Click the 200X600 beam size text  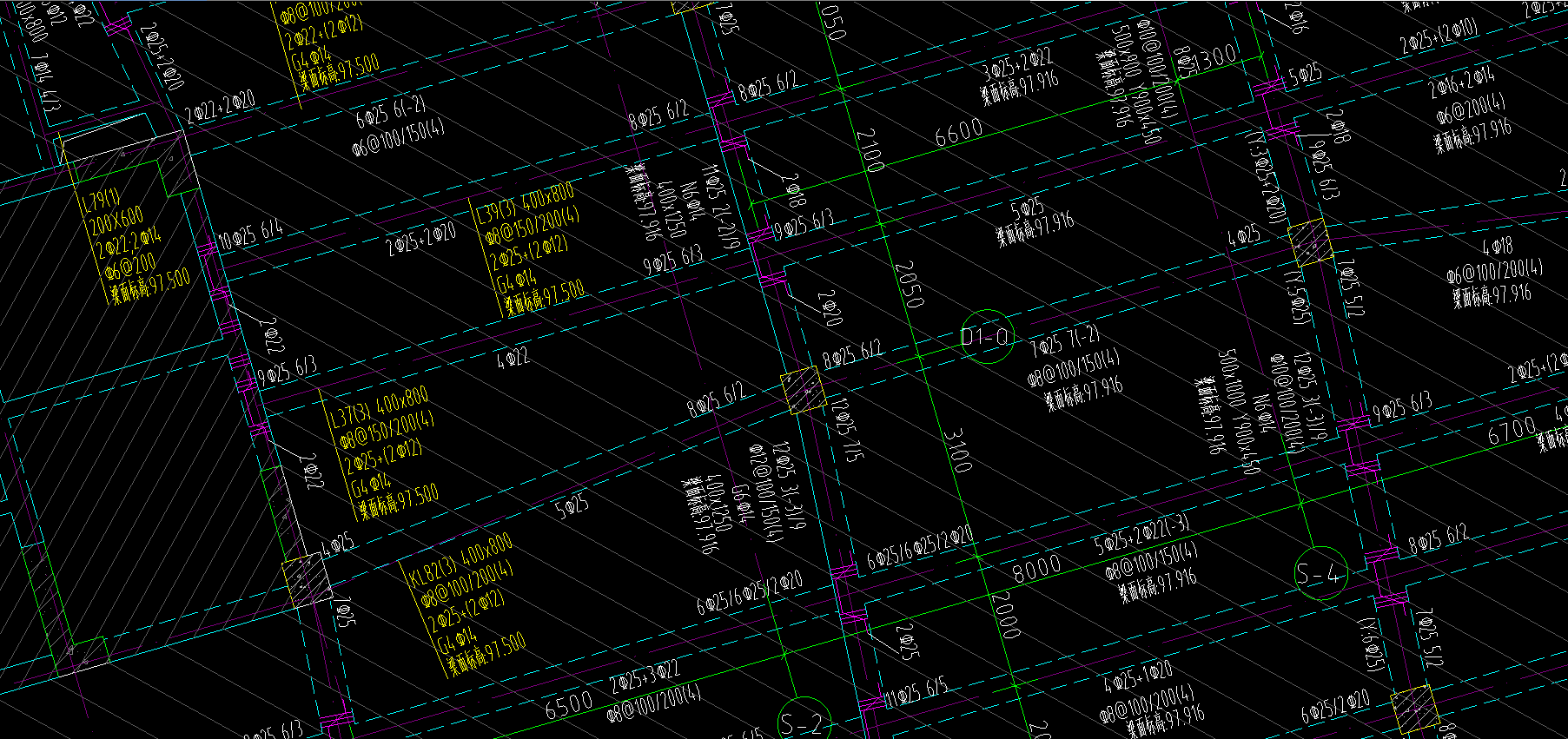coord(116,221)
